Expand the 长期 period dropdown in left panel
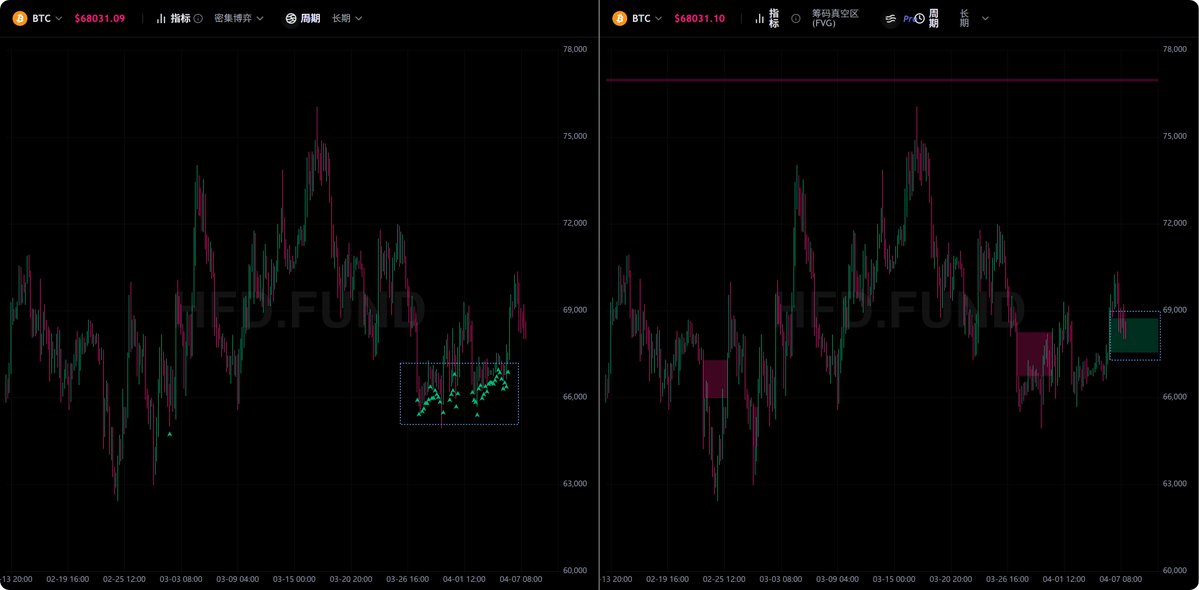 [347, 18]
